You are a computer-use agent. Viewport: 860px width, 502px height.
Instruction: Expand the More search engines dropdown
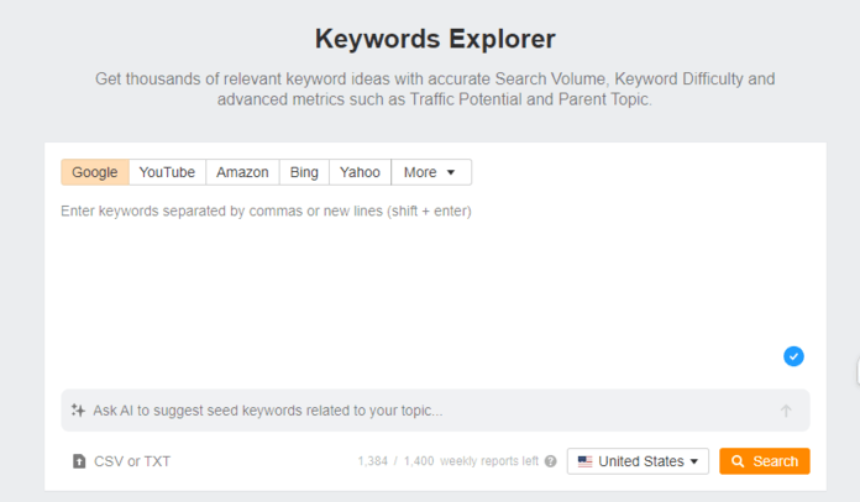(431, 172)
